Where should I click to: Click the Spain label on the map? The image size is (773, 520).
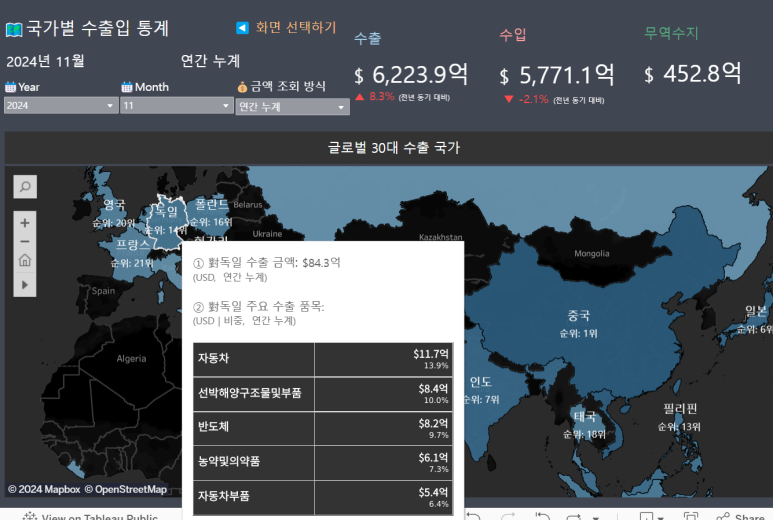click(103, 291)
